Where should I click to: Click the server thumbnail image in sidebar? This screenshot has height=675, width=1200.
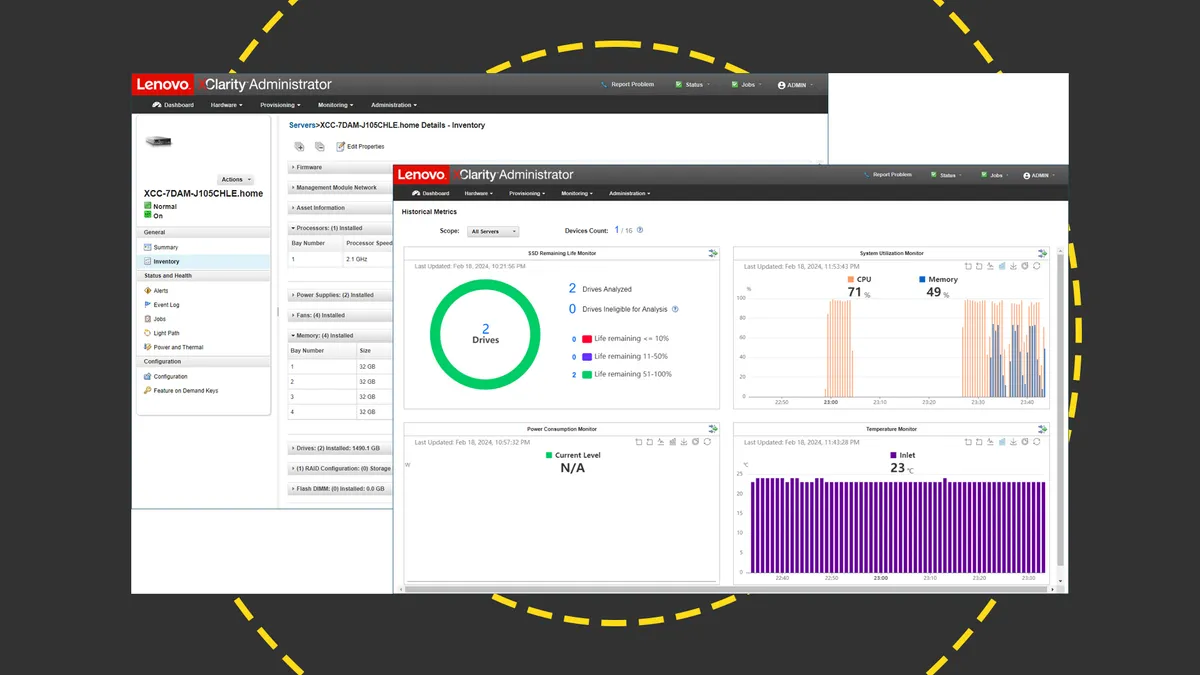coord(160,141)
